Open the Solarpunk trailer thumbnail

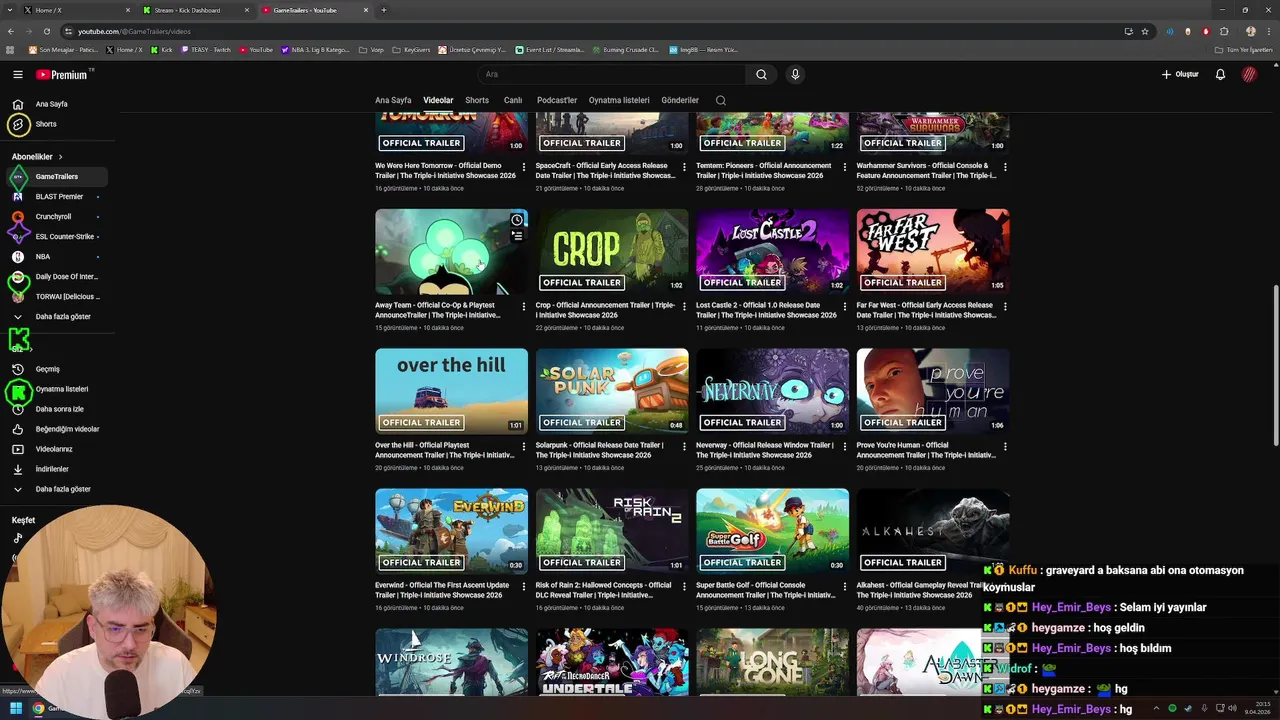click(x=612, y=392)
